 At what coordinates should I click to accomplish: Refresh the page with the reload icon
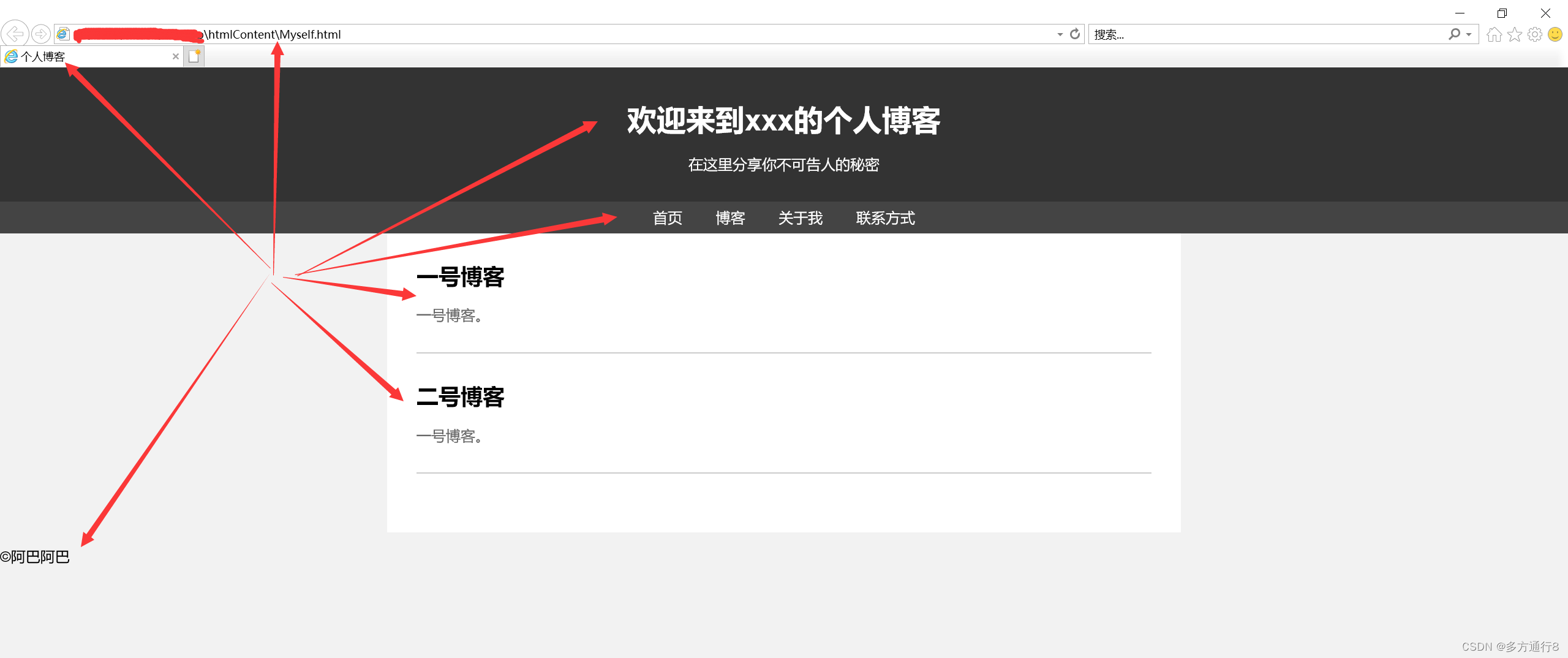[1075, 34]
